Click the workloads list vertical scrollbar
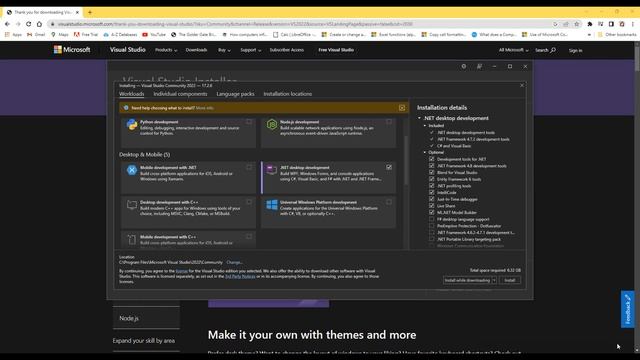Image resolution: width=640 pixels, height=360 pixels. pyautogui.click(x=406, y=160)
